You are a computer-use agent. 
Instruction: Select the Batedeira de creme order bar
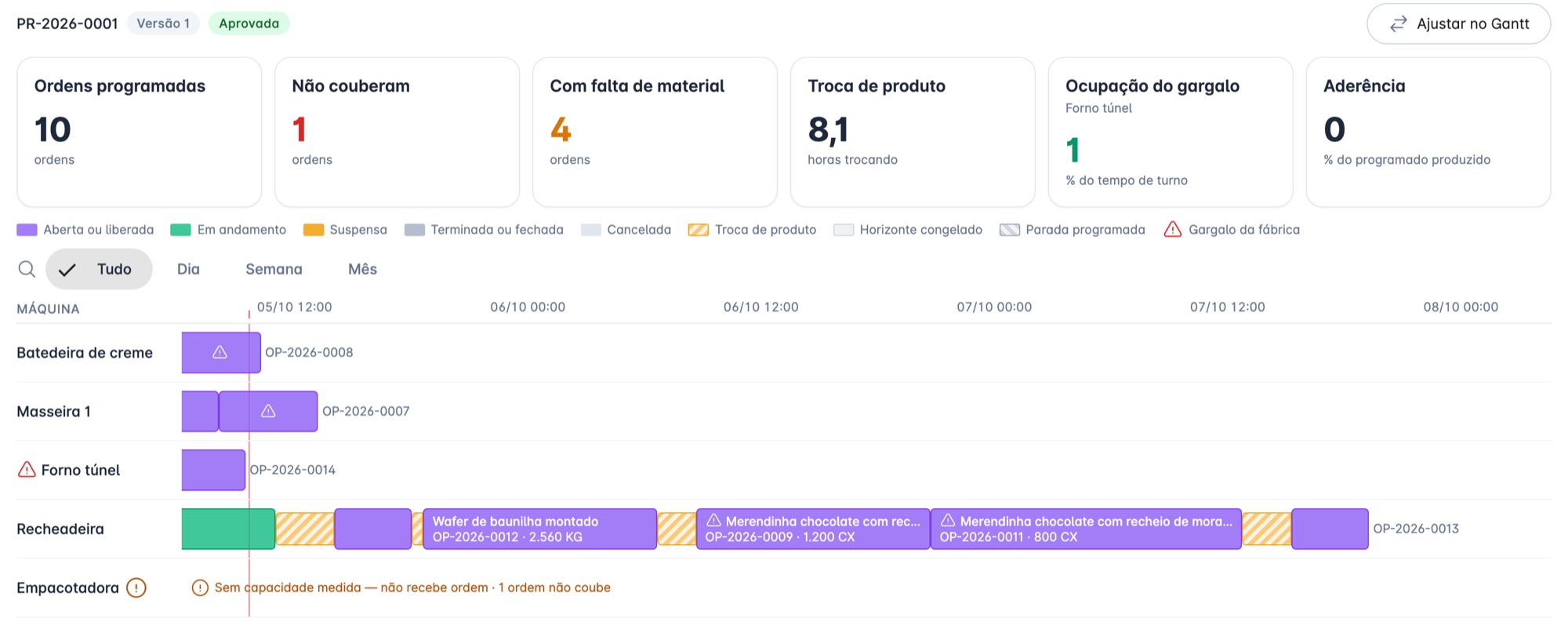221,352
